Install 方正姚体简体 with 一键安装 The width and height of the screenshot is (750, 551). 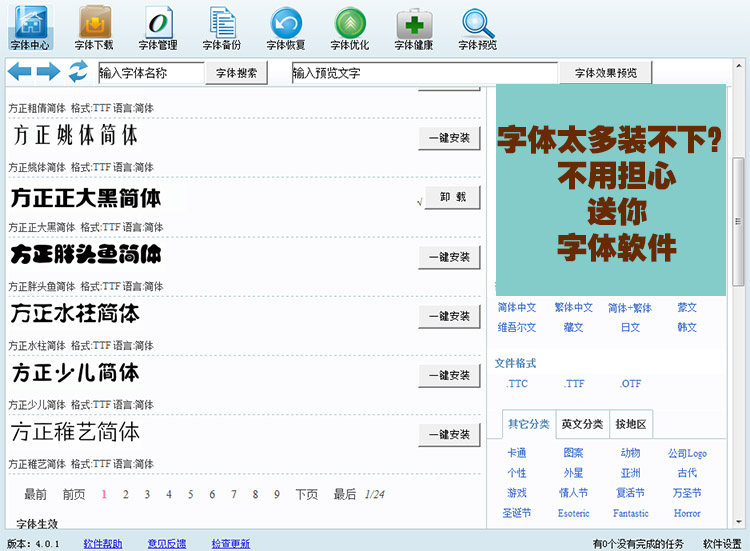(x=449, y=138)
